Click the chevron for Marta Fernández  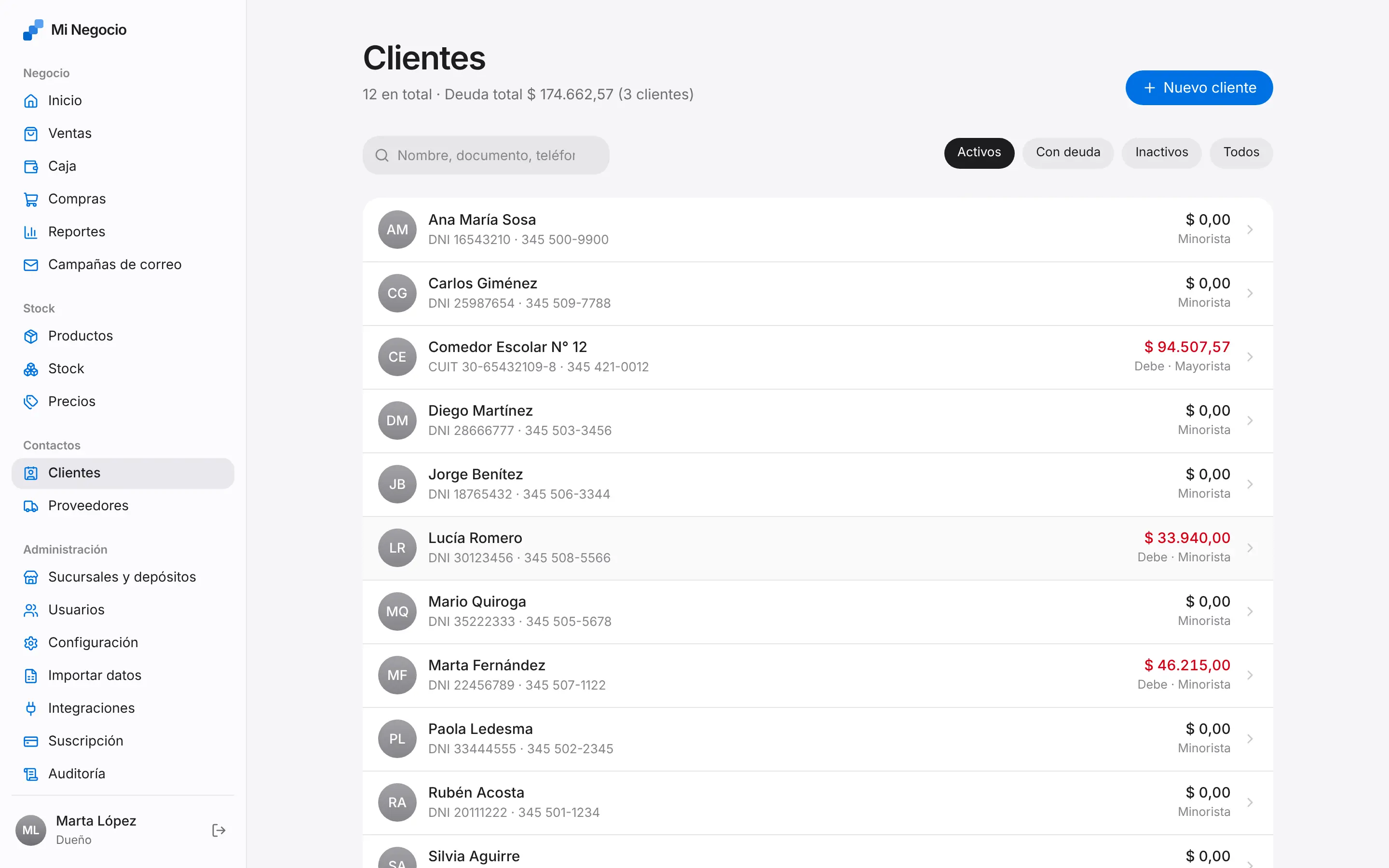click(x=1250, y=675)
